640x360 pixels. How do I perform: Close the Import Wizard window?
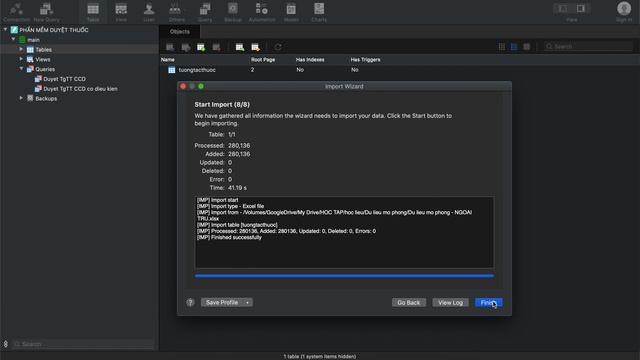(183, 87)
